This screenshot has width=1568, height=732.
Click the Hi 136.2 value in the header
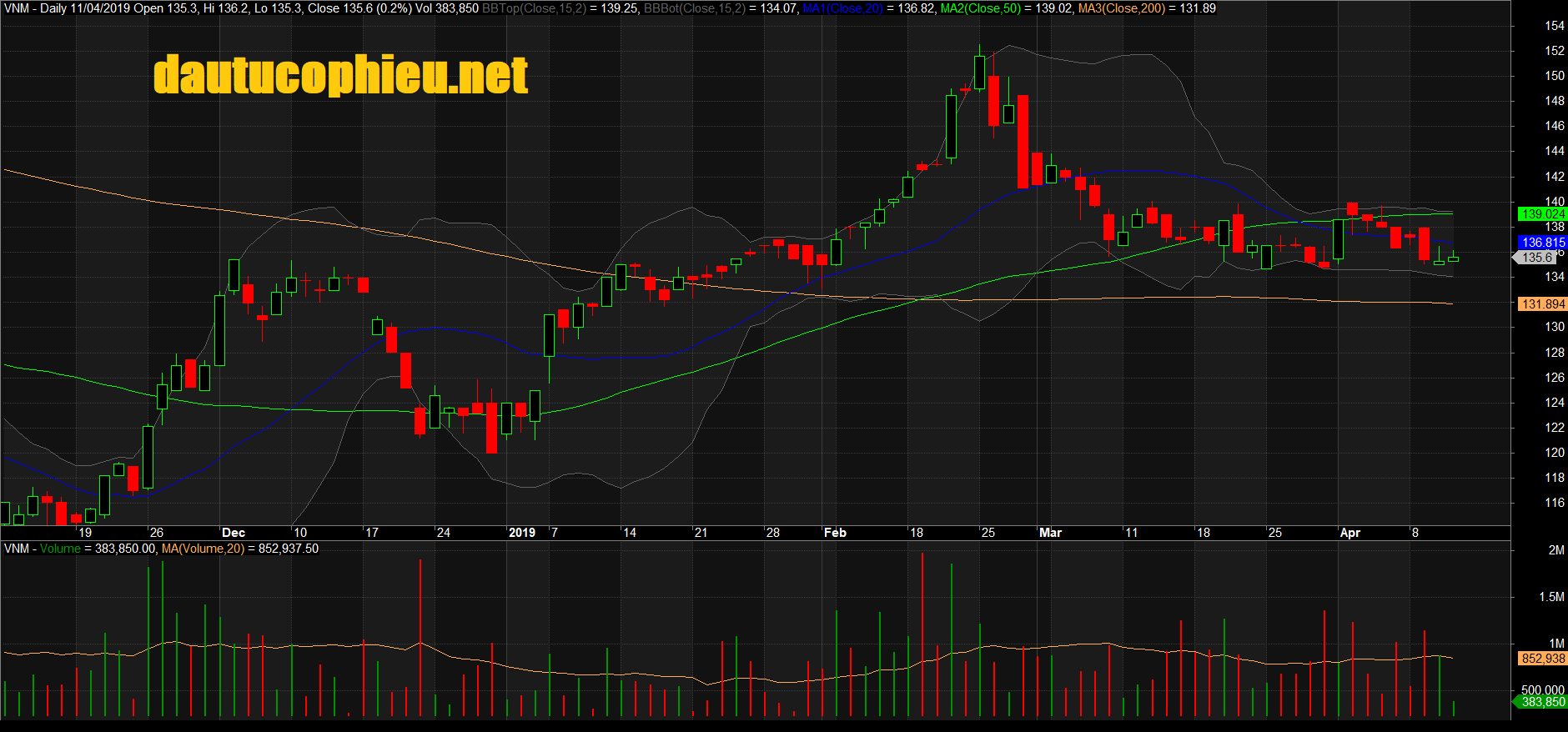[x=226, y=8]
